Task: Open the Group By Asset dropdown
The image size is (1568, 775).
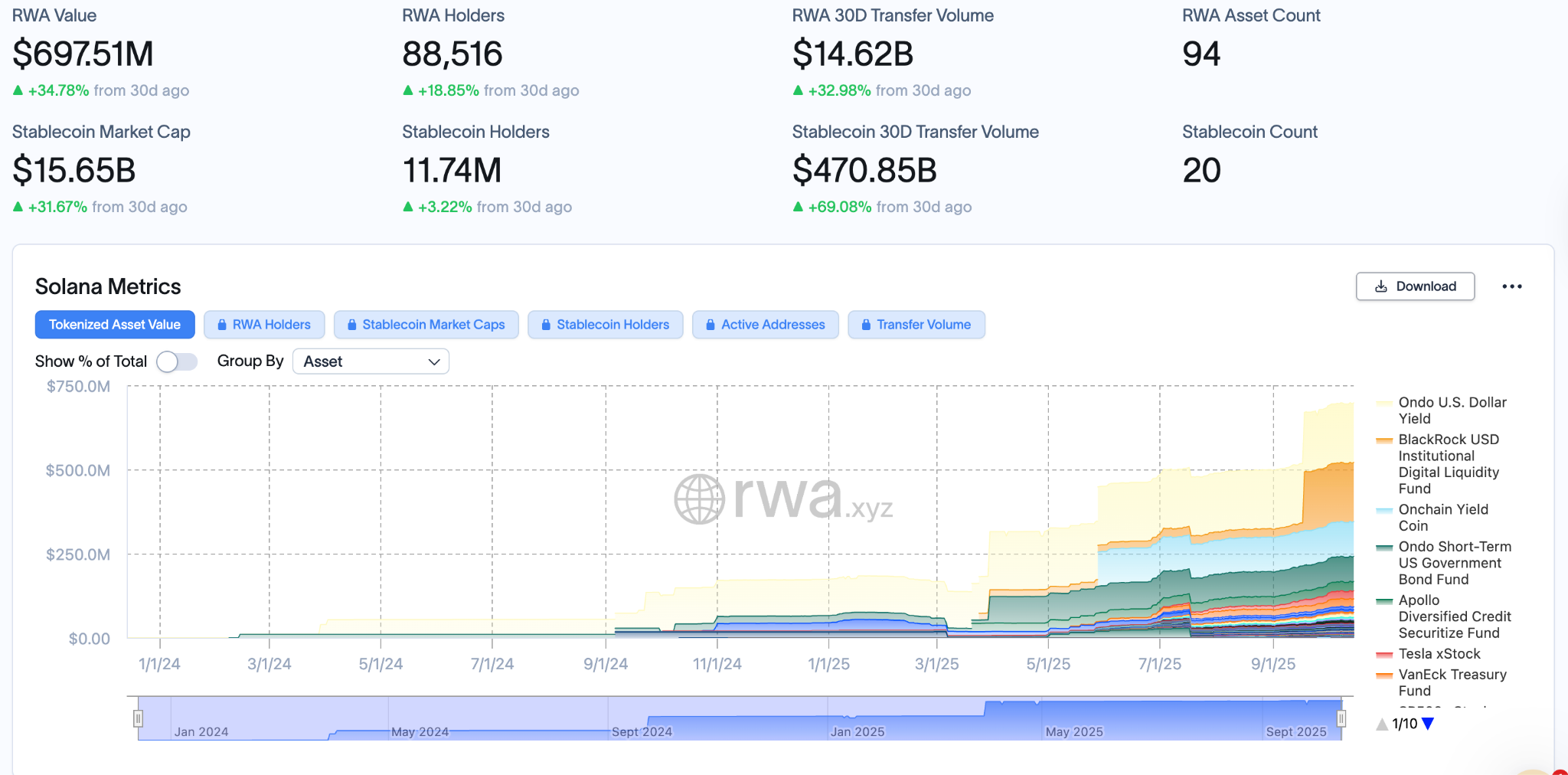Action: (371, 361)
